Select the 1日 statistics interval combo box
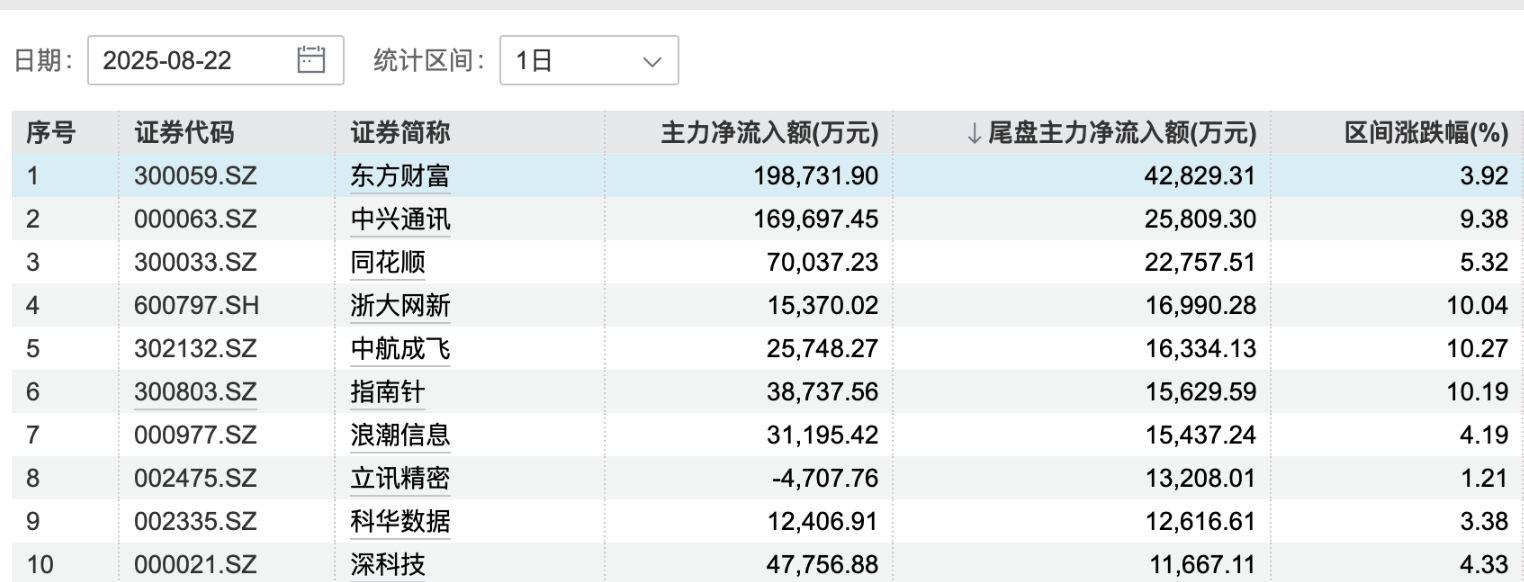Viewport: 1524px width, 582px height. click(589, 60)
